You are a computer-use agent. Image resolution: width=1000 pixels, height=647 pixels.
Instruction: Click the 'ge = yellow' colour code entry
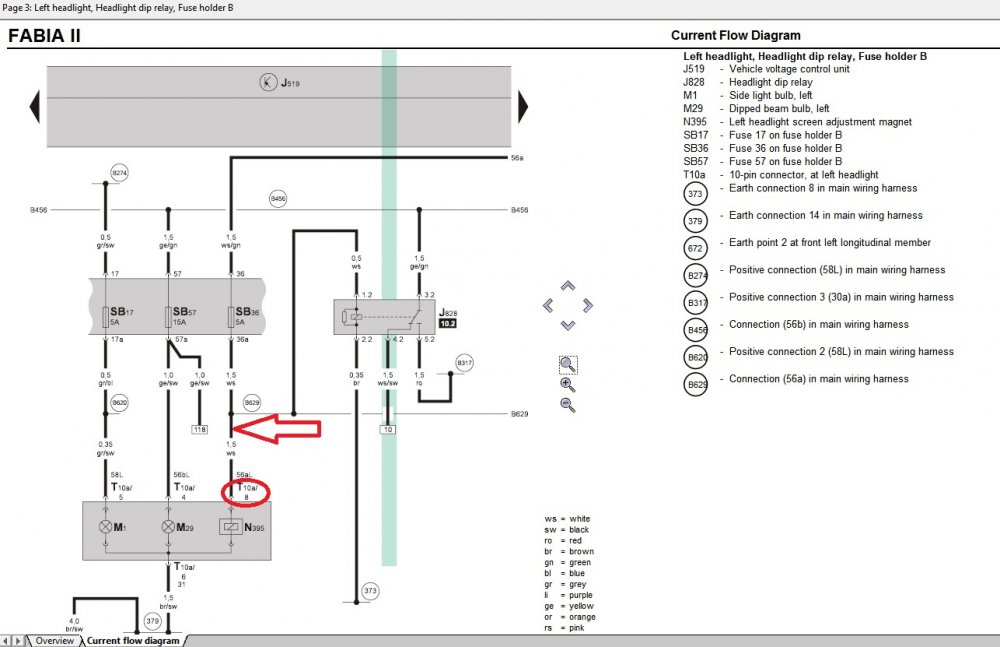coord(569,606)
